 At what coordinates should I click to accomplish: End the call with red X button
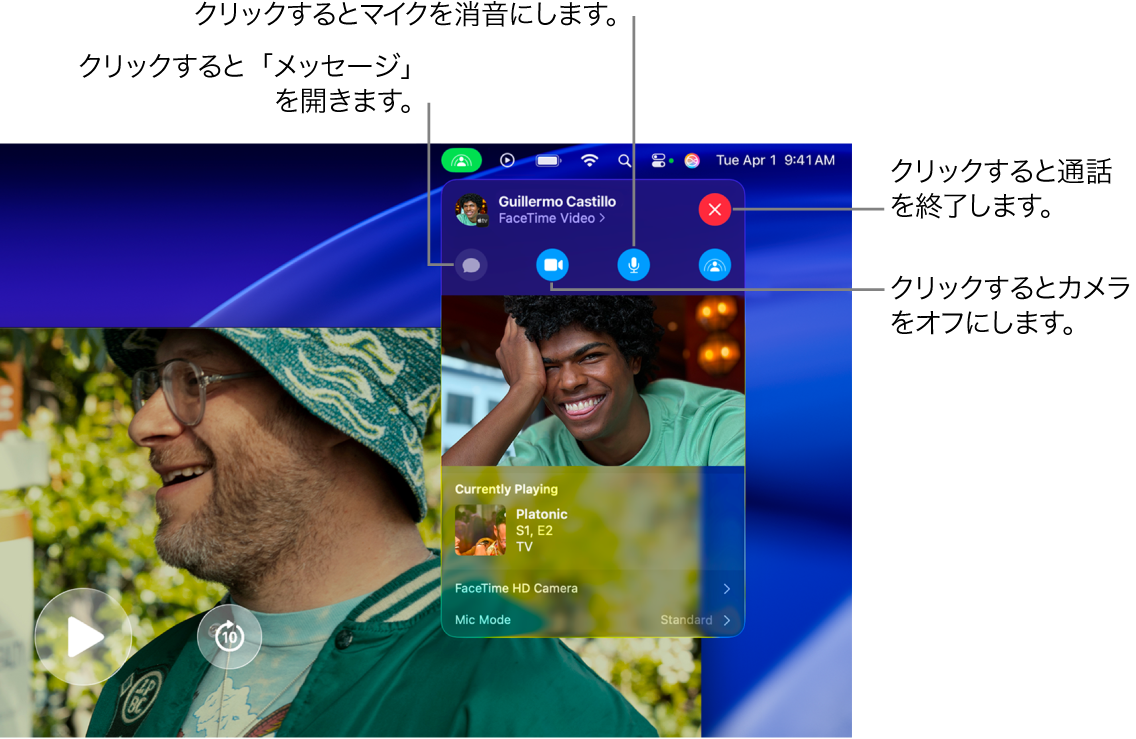[x=714, y=209]
